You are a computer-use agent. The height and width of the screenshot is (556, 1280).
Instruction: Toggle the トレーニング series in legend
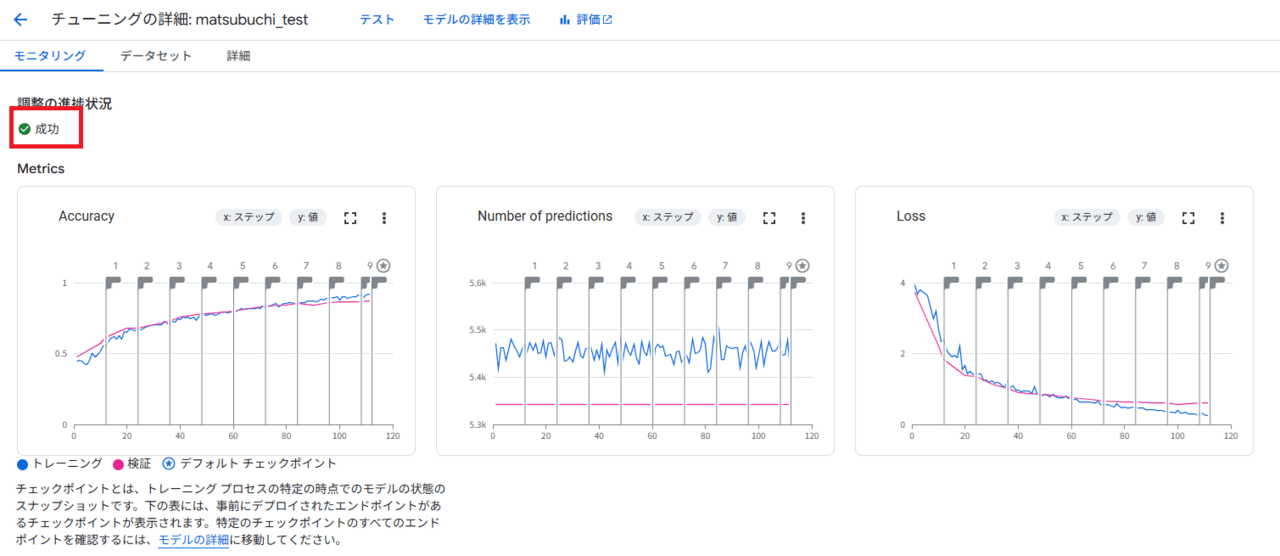[x=60, y=464]
